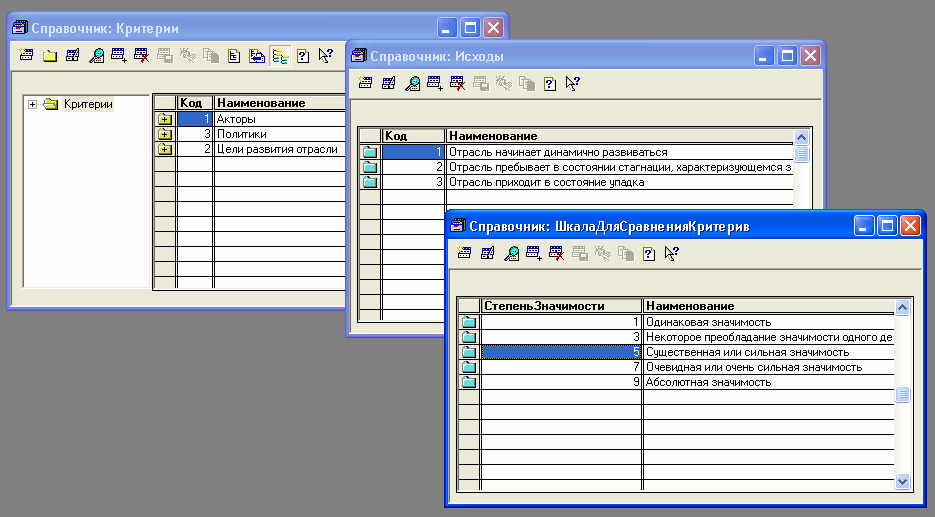
Task: Select Критерии folder in tree
Action: click(x=88, y=104)
